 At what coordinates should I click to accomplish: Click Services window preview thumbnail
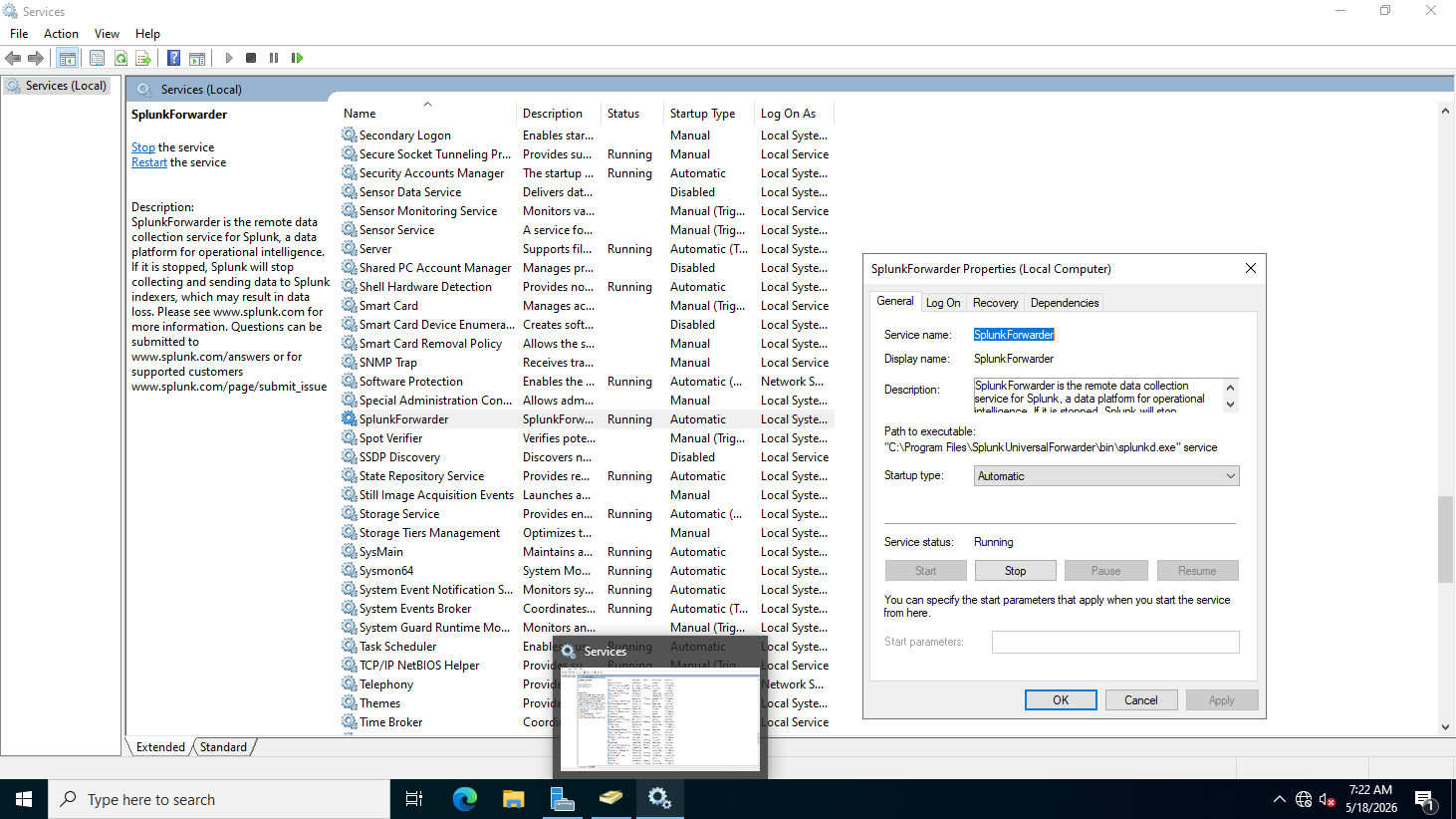659,718
